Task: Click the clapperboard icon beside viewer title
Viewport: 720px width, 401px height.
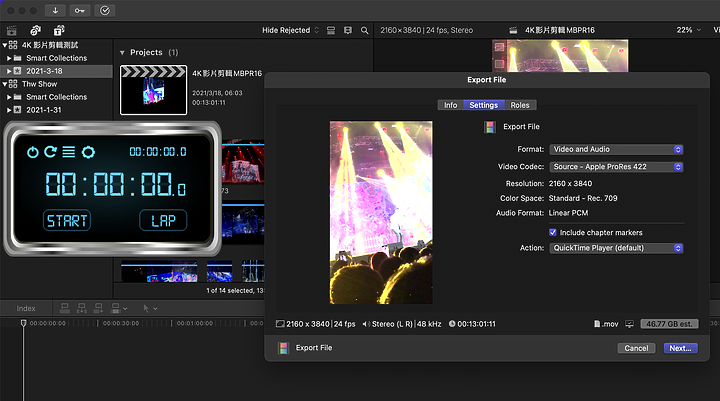Action: pyautogui.click(x=513, y=30)
